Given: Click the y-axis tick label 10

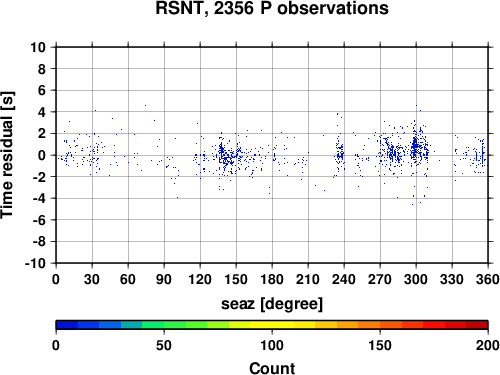Looking at the screenshot, I should tap(38, 47).
